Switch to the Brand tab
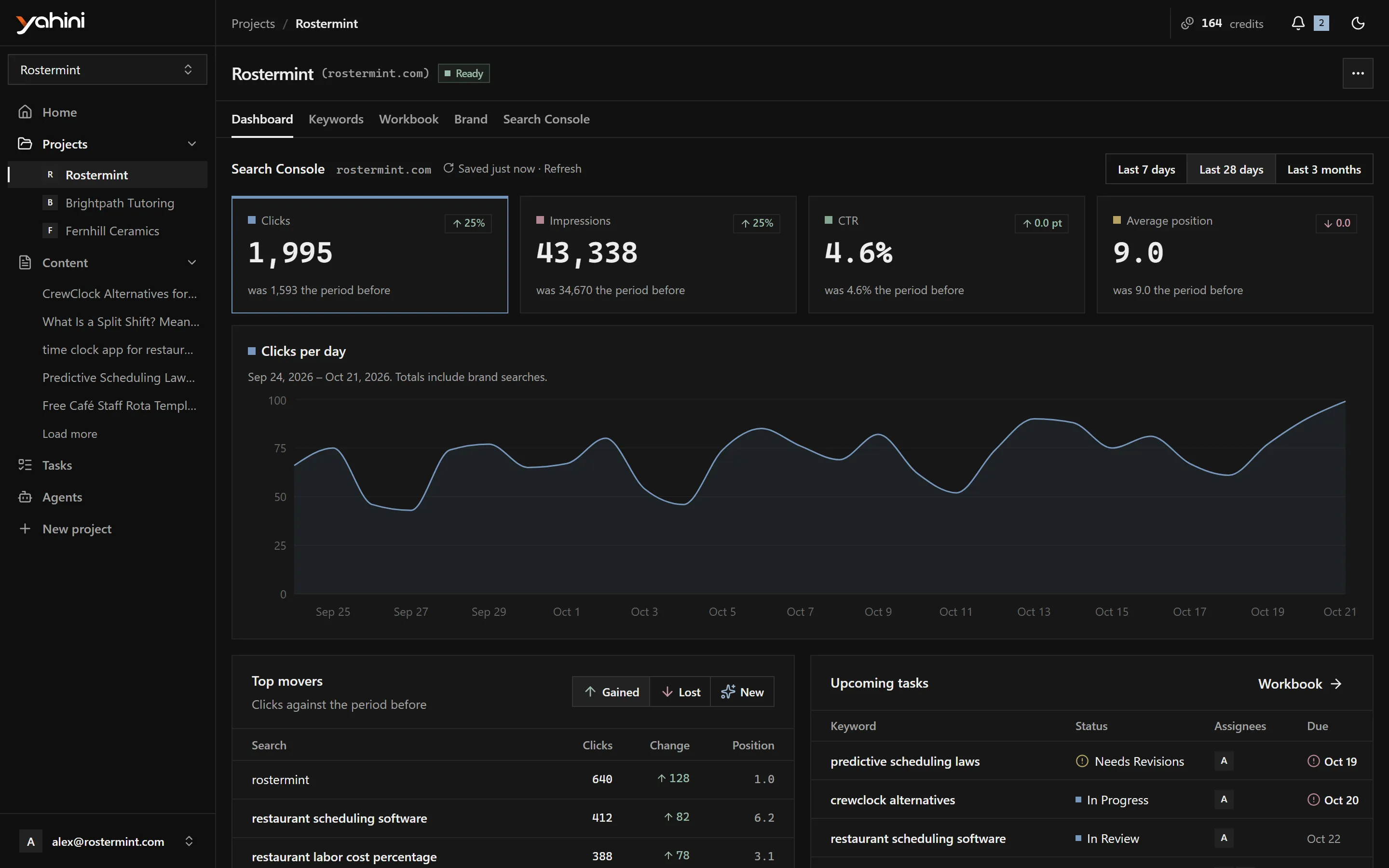This screenshot has width=1389, height=868. pos(471,120)
